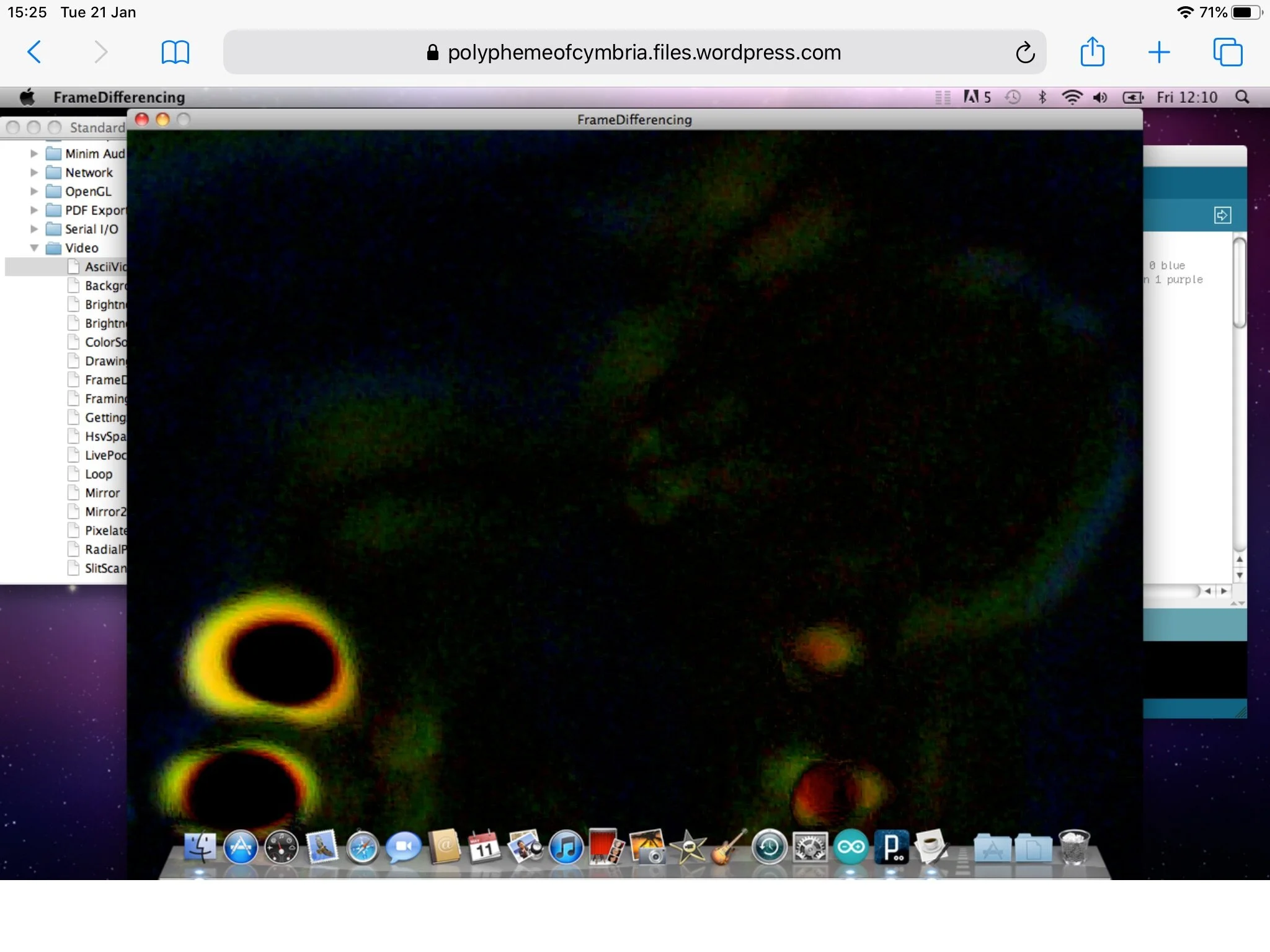The image size is (1270, 952).
Task: Launch Processing from the dock
Action: click(x=891, y=847)
